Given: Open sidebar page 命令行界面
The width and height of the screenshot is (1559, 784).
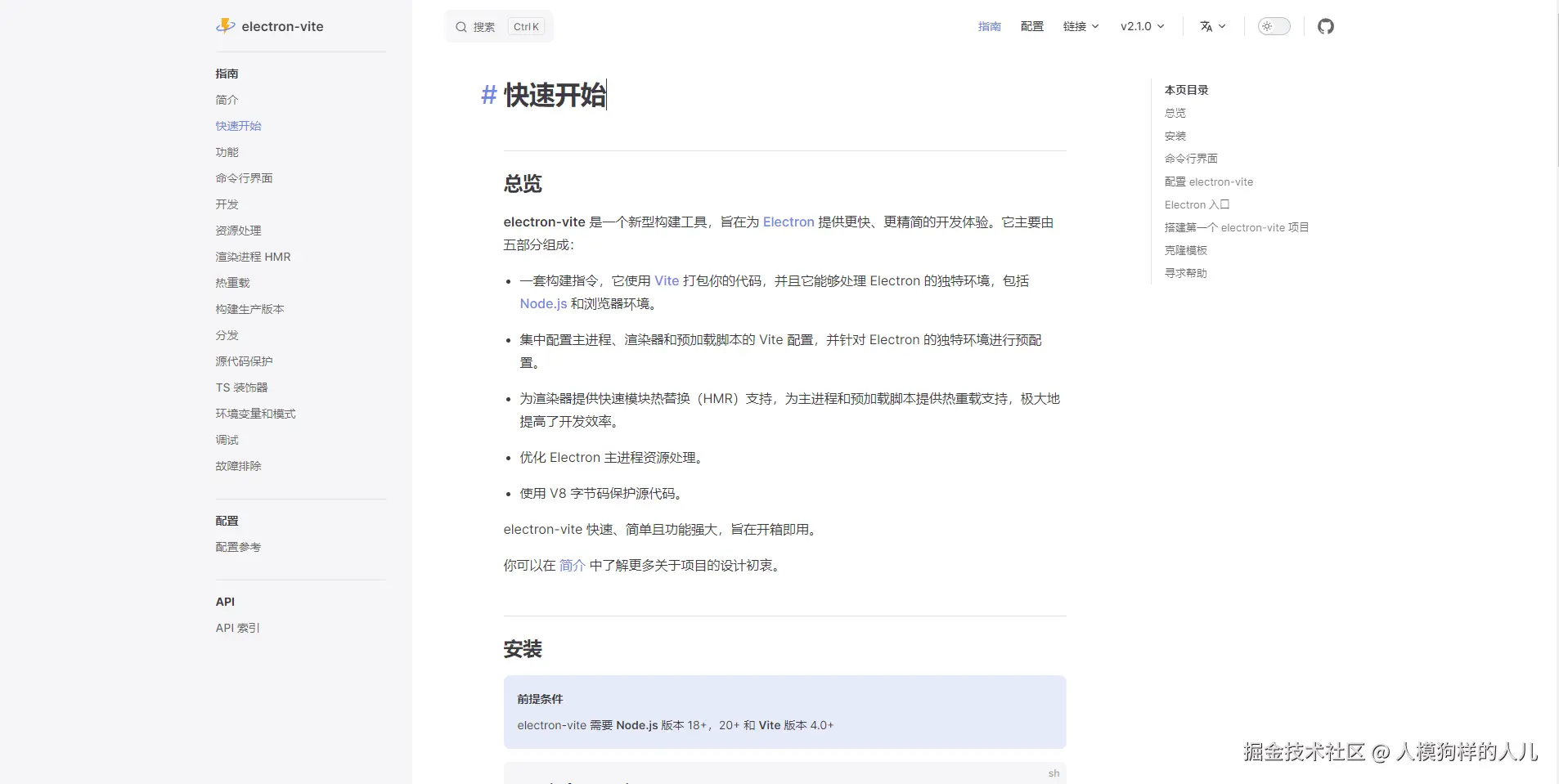Looking at the screenshot, I should pos(245,178).
